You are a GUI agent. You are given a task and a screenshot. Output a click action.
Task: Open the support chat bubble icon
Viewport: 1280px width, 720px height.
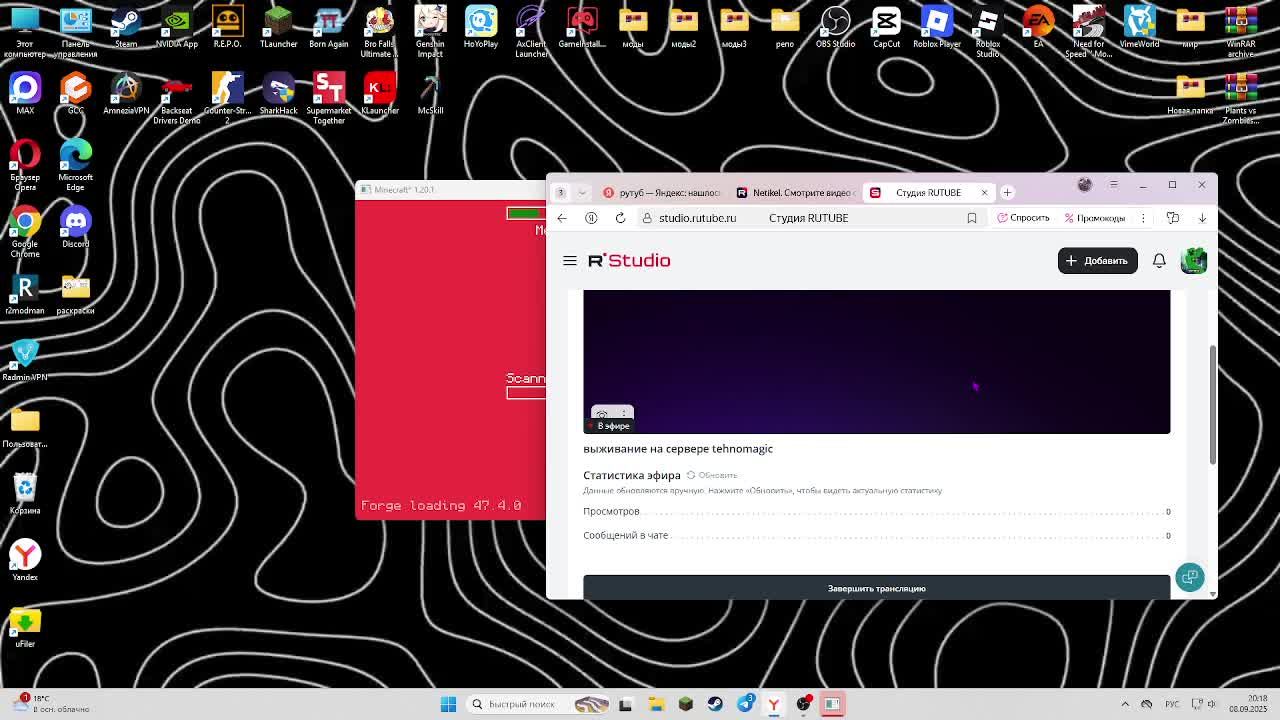pos(1189,577)
